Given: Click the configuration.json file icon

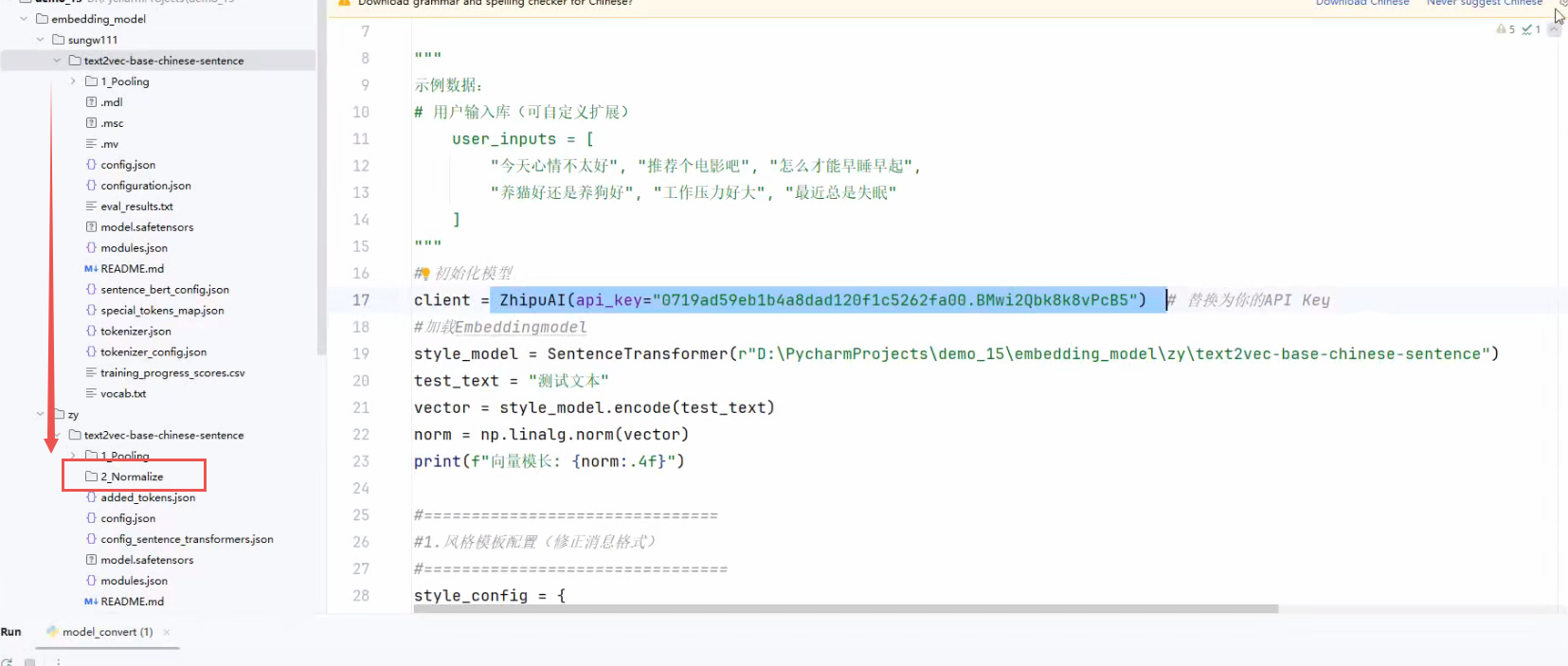Looking at the screenshot, I should pyautogui.click(x=91, y=186).
